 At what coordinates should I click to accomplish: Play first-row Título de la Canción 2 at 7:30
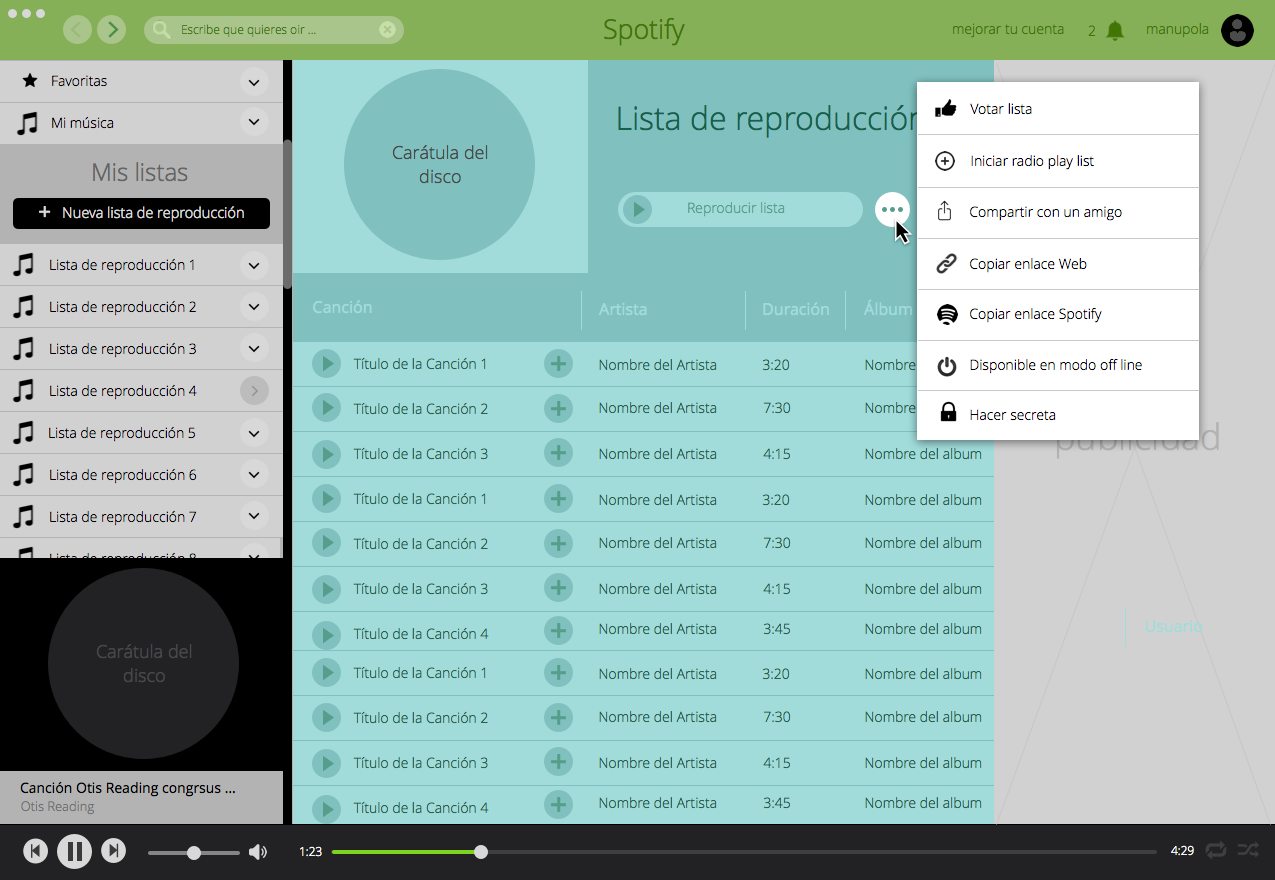click(326, 408)
